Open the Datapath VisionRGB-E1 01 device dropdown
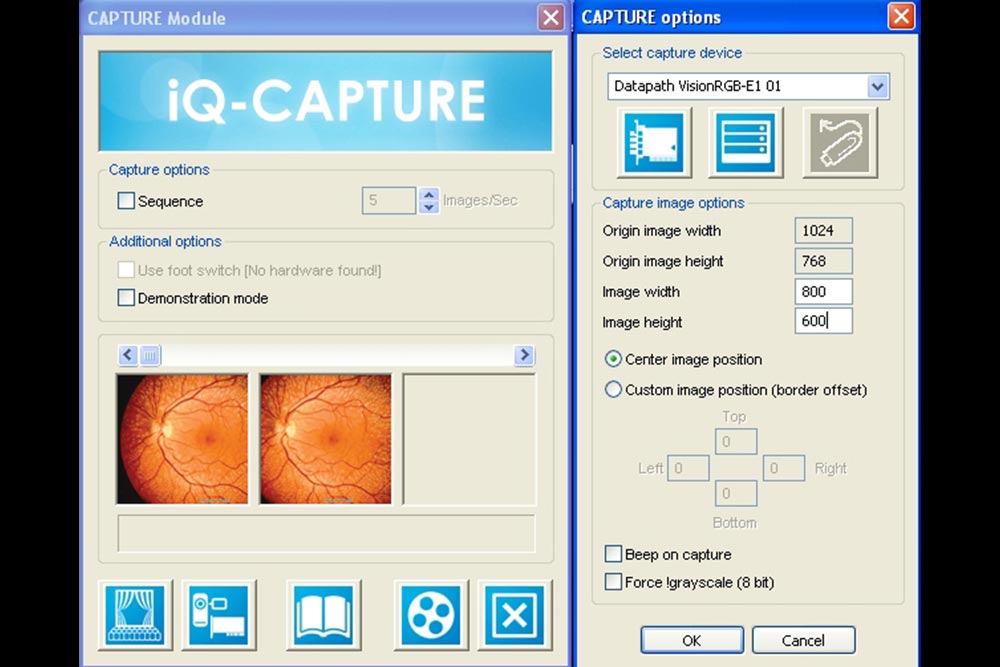 click(878, 86)
